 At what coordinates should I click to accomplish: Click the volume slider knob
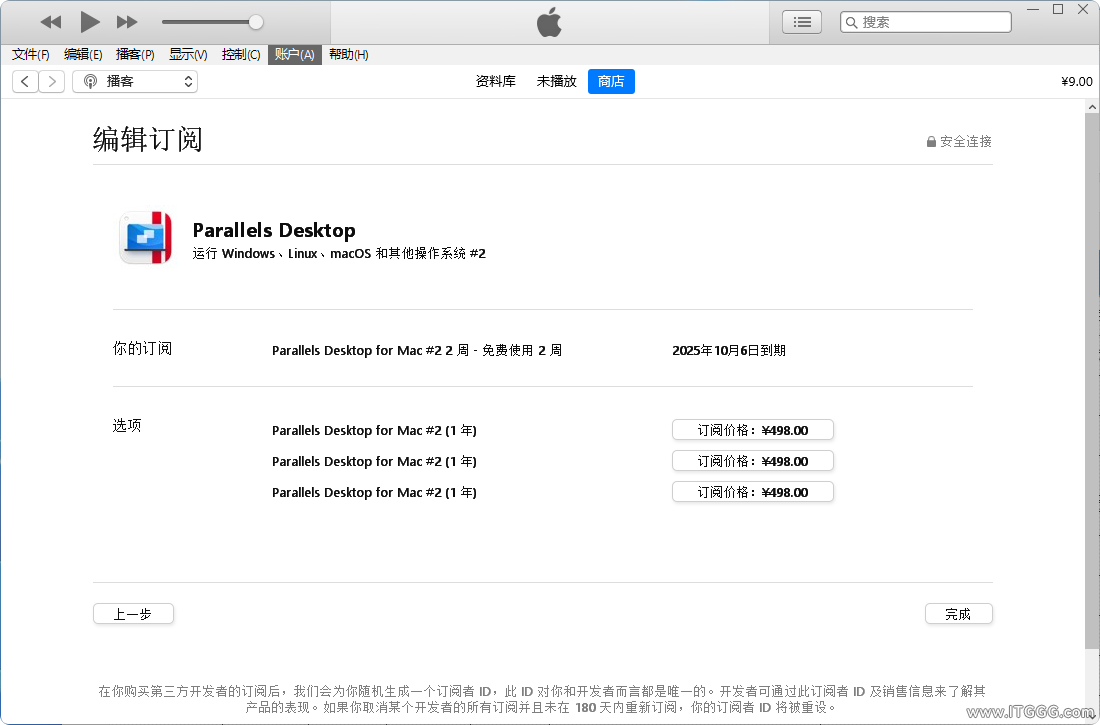coord(256,22)
